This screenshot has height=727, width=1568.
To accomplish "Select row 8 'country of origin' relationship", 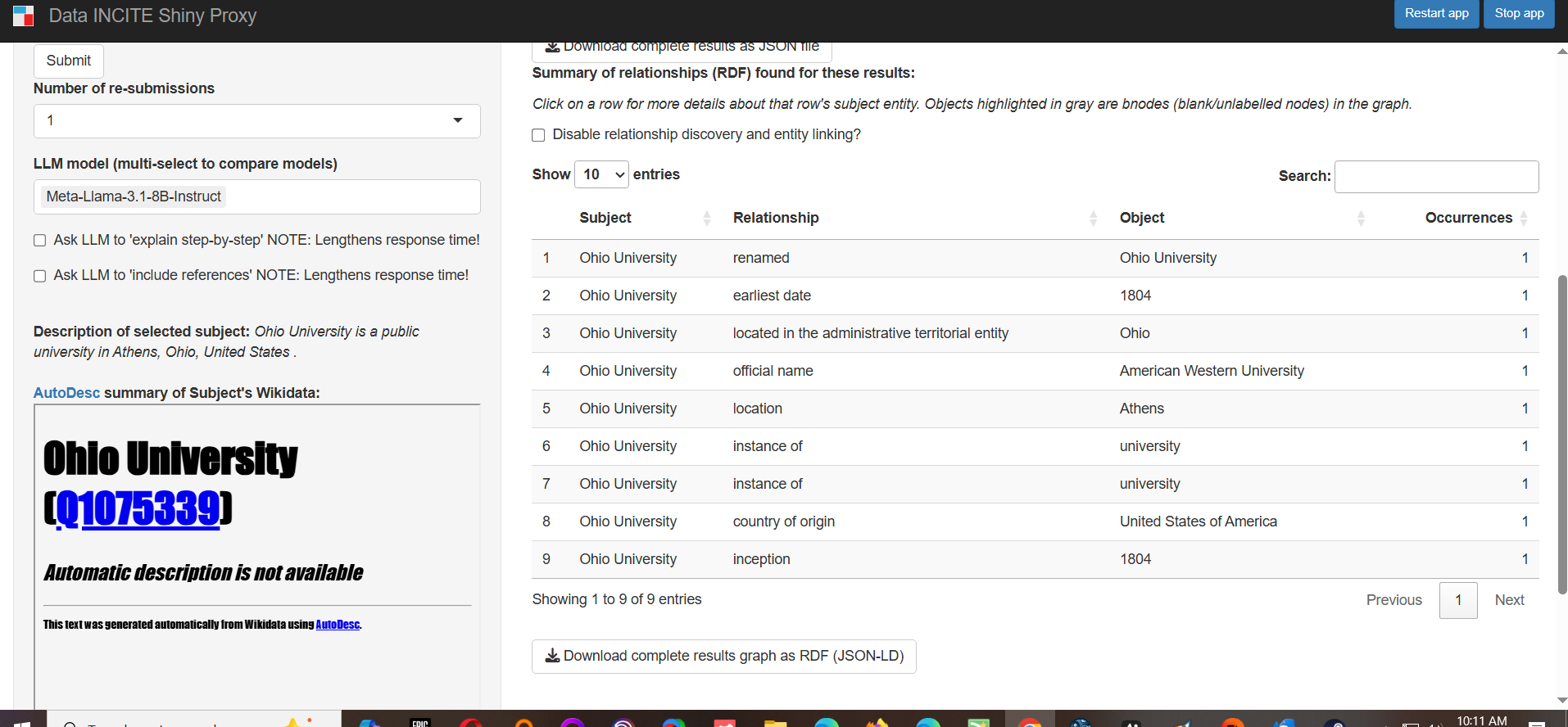I will click(x=1035, y=522).
